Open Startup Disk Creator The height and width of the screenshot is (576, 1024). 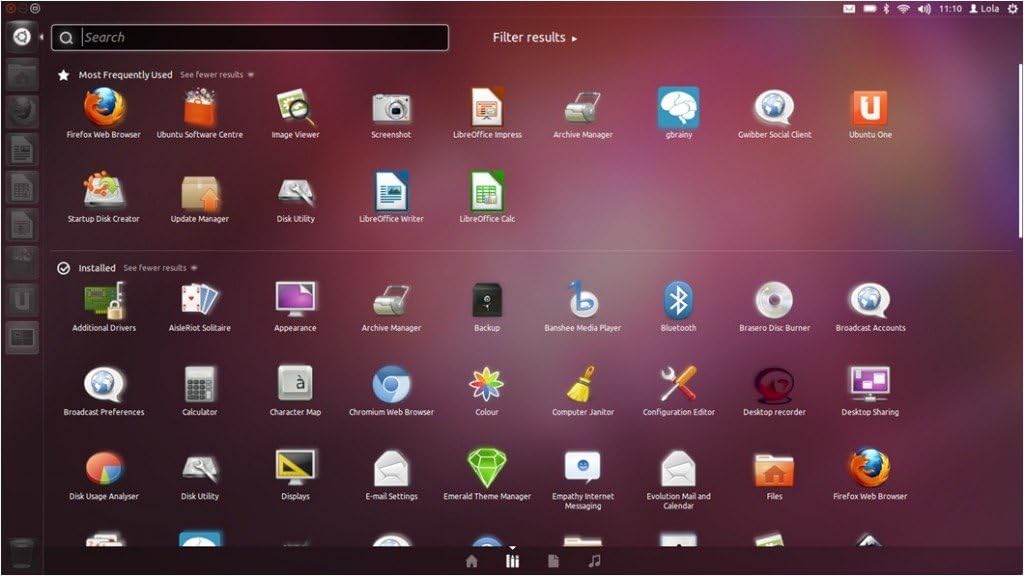click(x=104, y=191)
